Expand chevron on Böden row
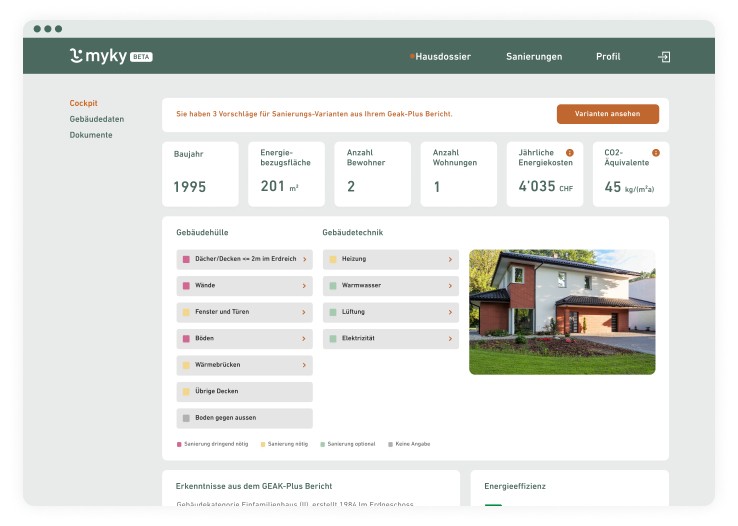Viewport: 738px width, 526px height. 304,339
